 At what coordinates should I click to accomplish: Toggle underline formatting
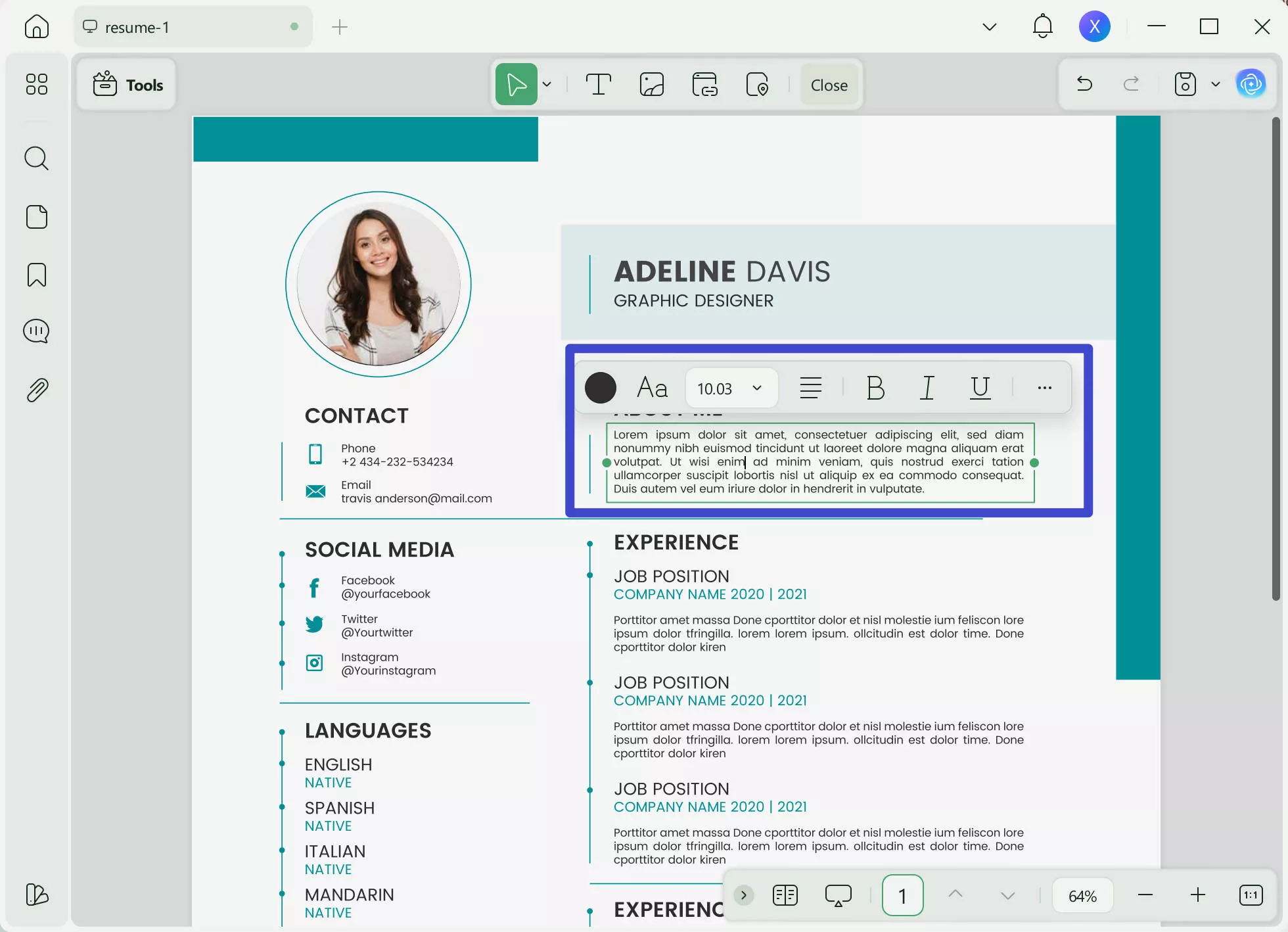click(979, 388)
